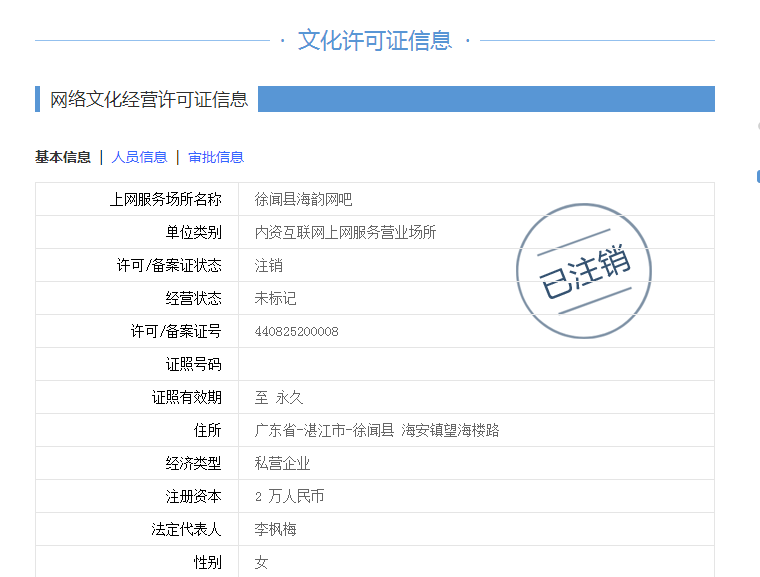The width and height of the screenshot is (760, 577).
Task: Click the 至 永久 validity value
Action: click(x=279, y=398)
